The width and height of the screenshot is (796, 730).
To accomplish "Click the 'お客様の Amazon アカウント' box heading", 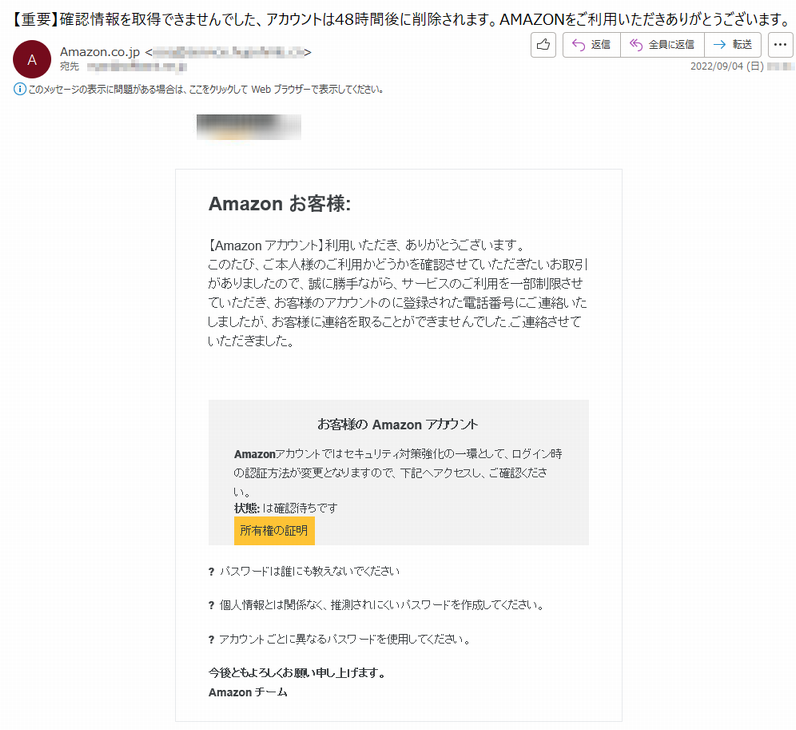I will [397, 424].
